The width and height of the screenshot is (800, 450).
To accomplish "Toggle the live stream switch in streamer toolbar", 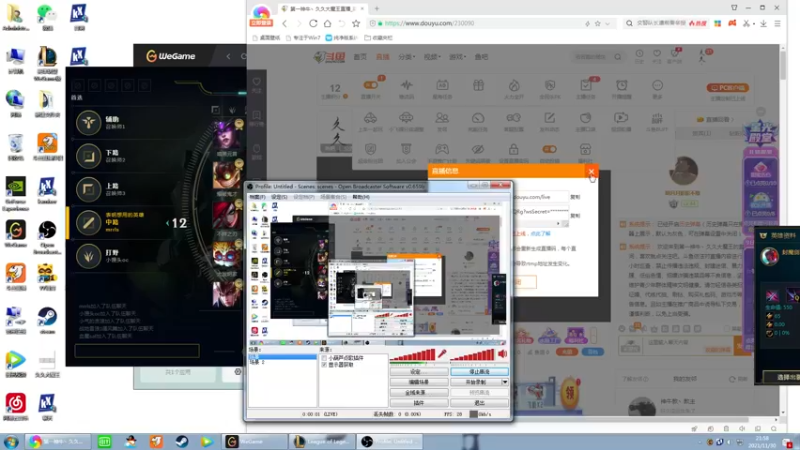I will click(370, 85).
